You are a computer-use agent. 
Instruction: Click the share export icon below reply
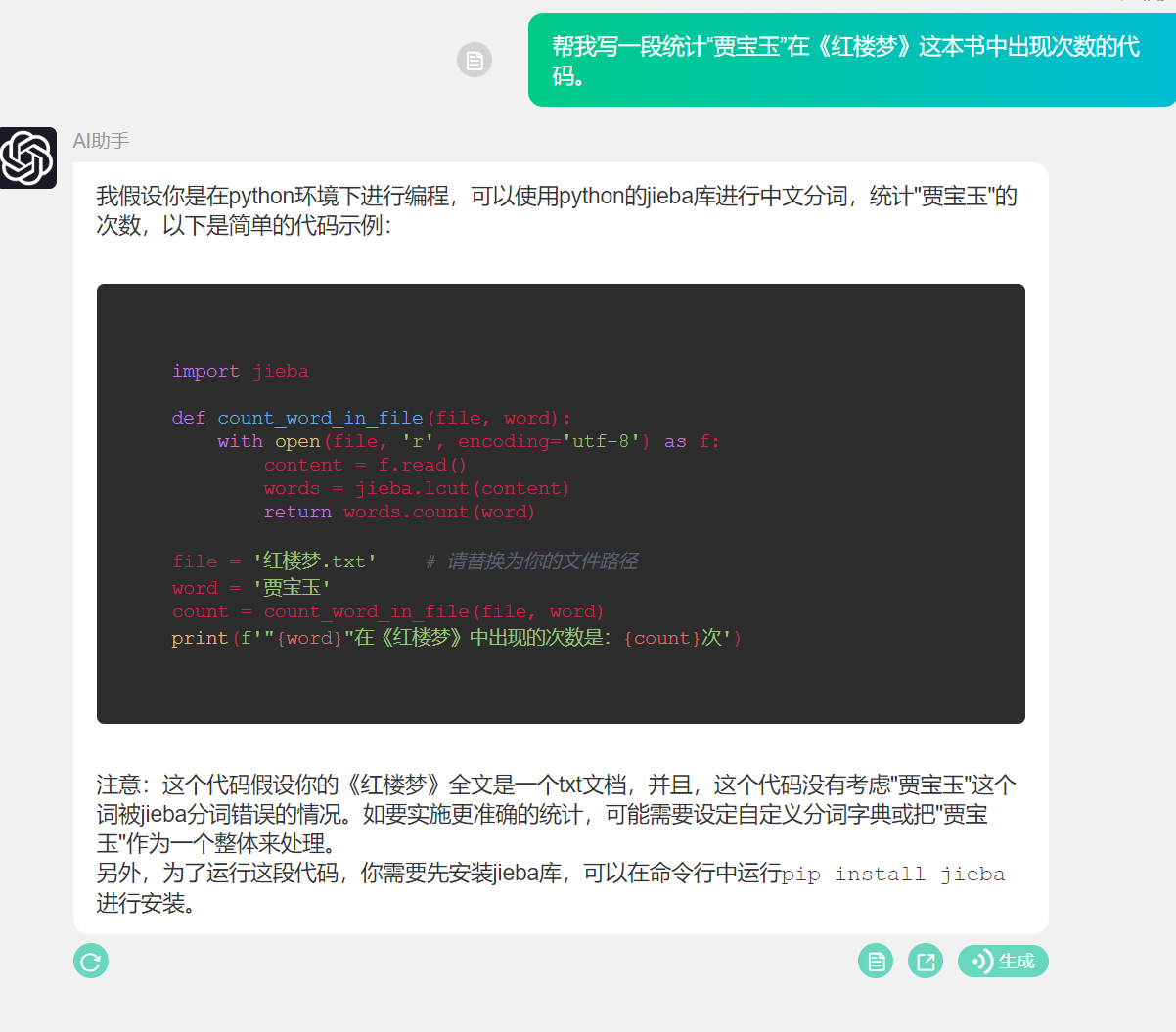[x=926, y=962]
